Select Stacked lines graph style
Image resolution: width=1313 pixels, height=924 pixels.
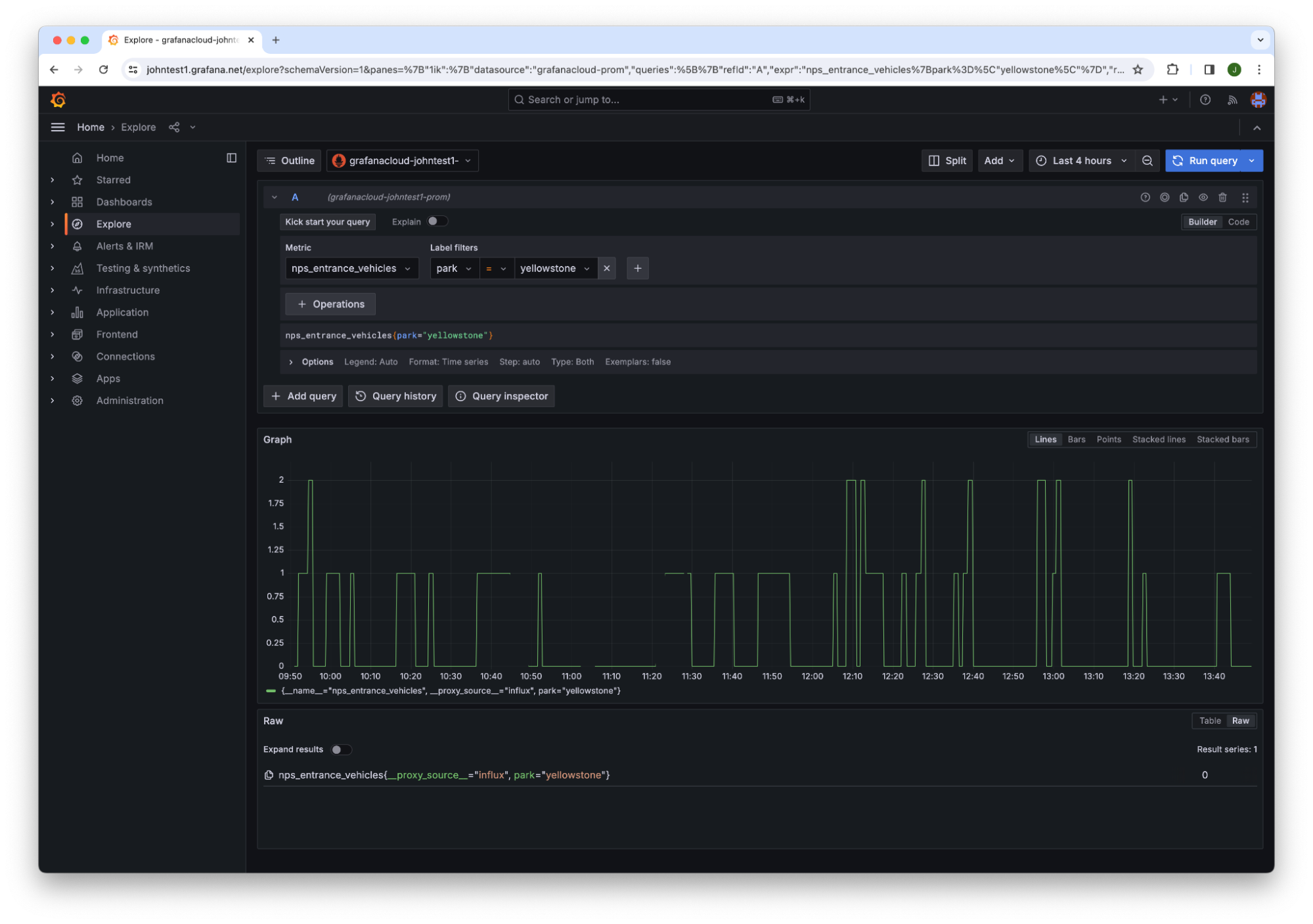1158,440
